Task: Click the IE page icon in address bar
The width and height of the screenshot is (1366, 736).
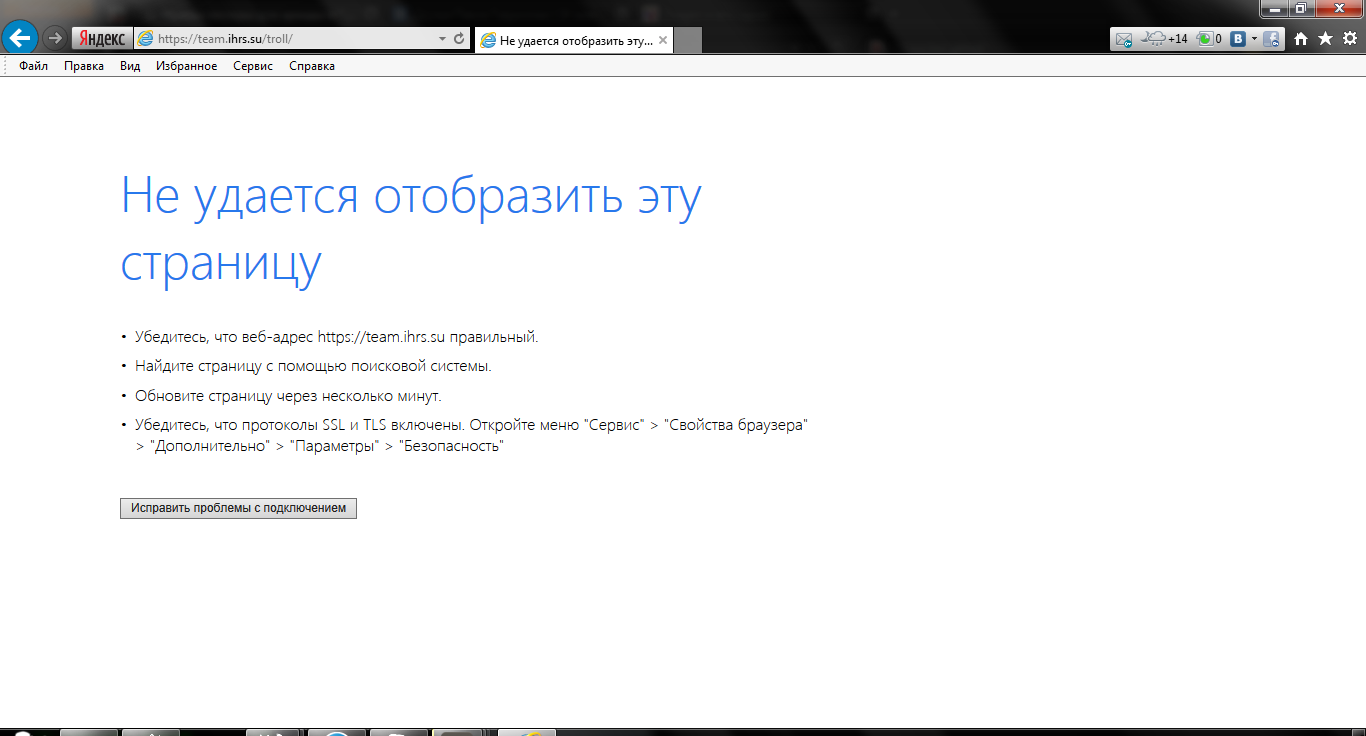Action: [146, 39]
